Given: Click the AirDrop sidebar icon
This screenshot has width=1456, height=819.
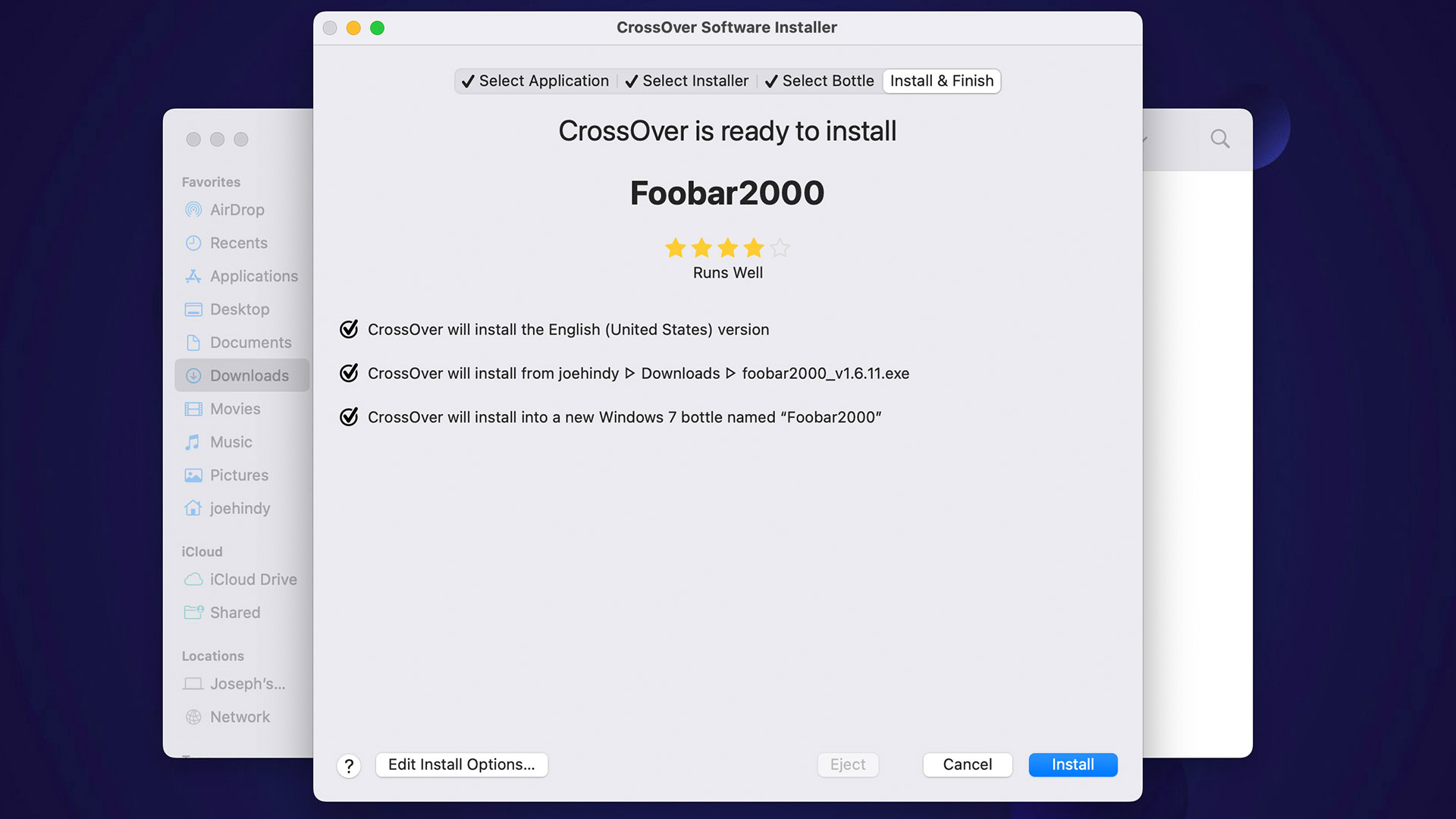Looking at the screenshot, I should (x=193, y=210).
